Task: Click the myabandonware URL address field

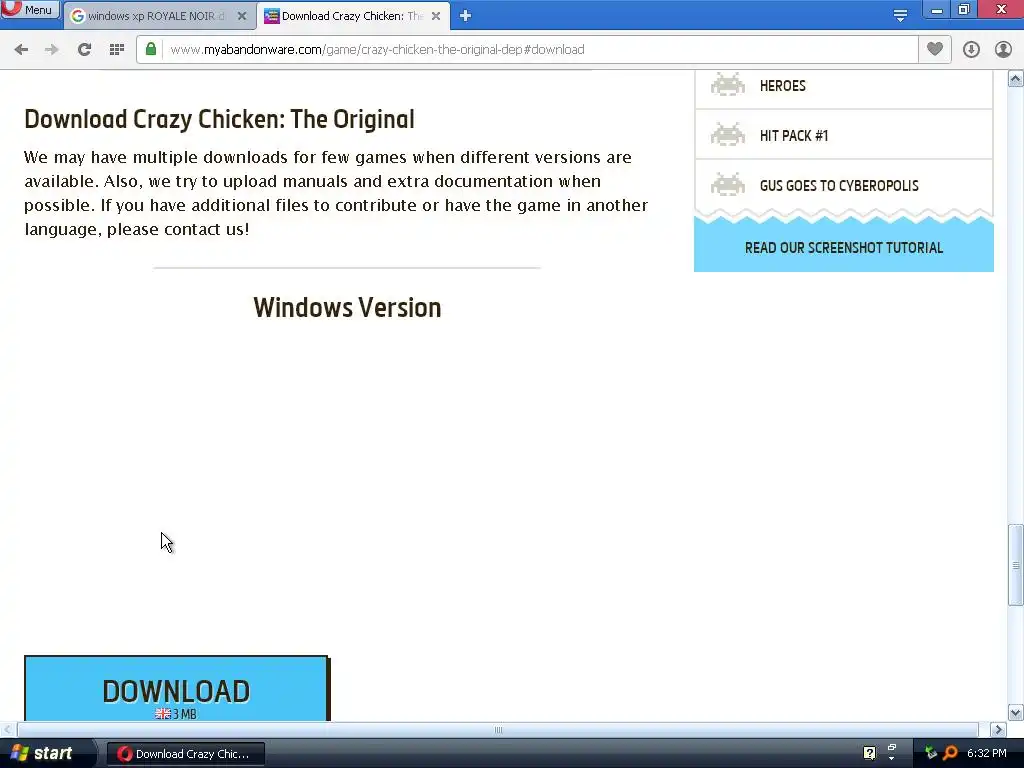Action: point(539,50)
